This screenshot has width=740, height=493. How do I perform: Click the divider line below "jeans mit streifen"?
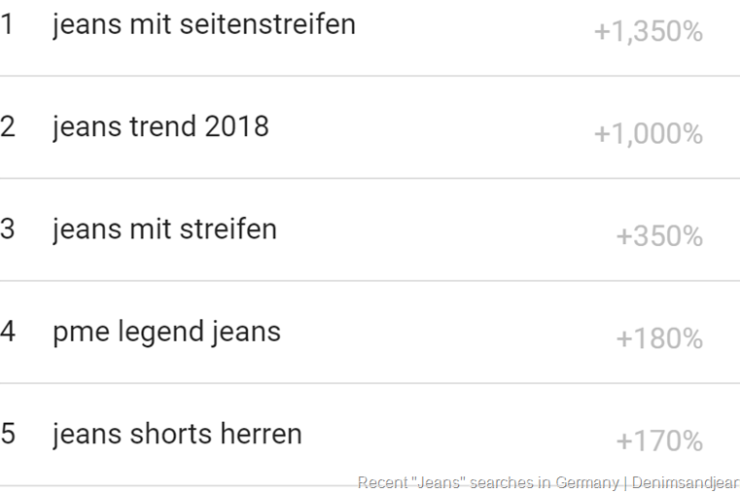coord(370,281)
